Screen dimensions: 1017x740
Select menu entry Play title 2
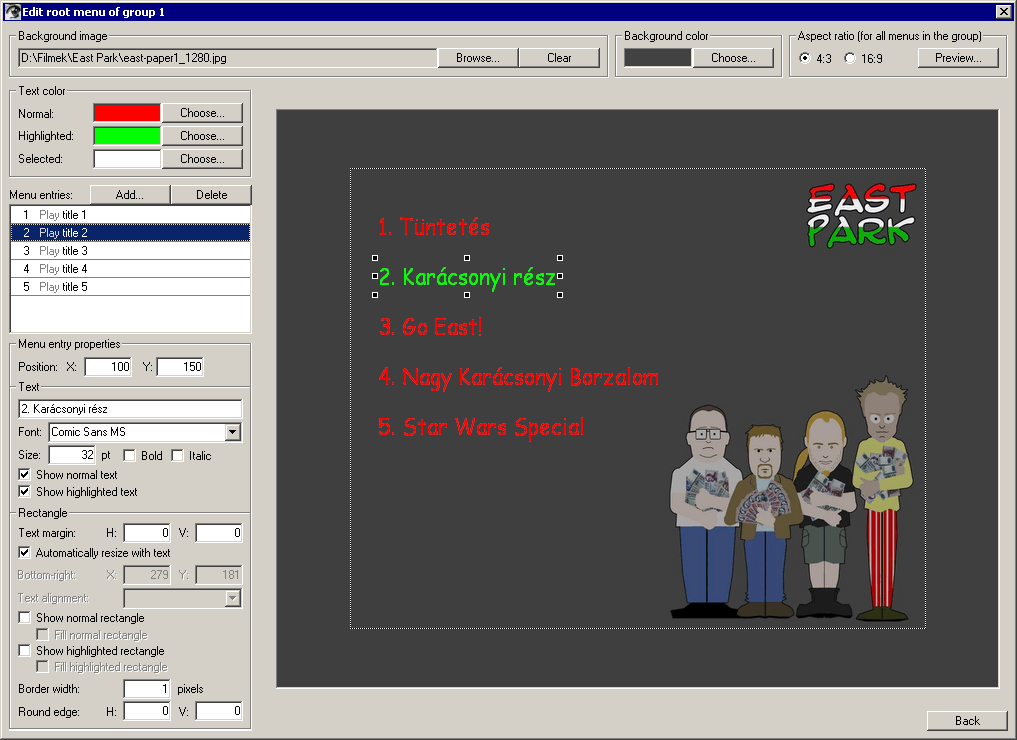(x=130, y=233)
